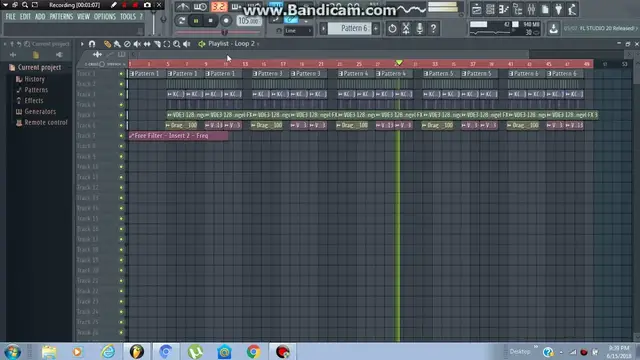Viewport: 640px width, 360px height.
Task: Click the green playhead marker on timeline
Action: coord(399,62)
